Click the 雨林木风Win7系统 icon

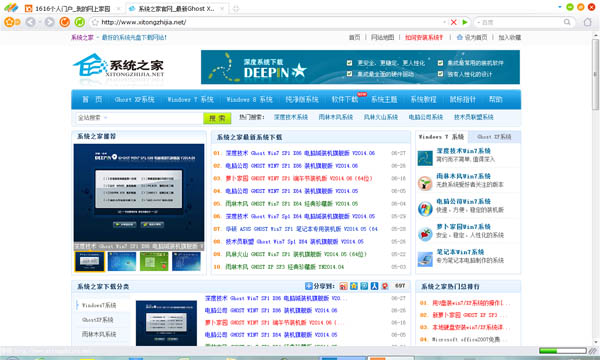tap(425, 183)
